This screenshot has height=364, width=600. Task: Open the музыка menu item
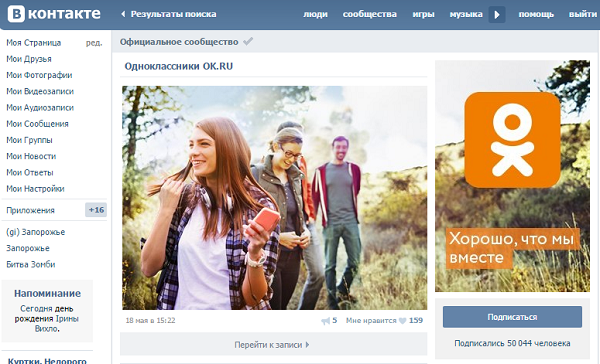[466, 15]
